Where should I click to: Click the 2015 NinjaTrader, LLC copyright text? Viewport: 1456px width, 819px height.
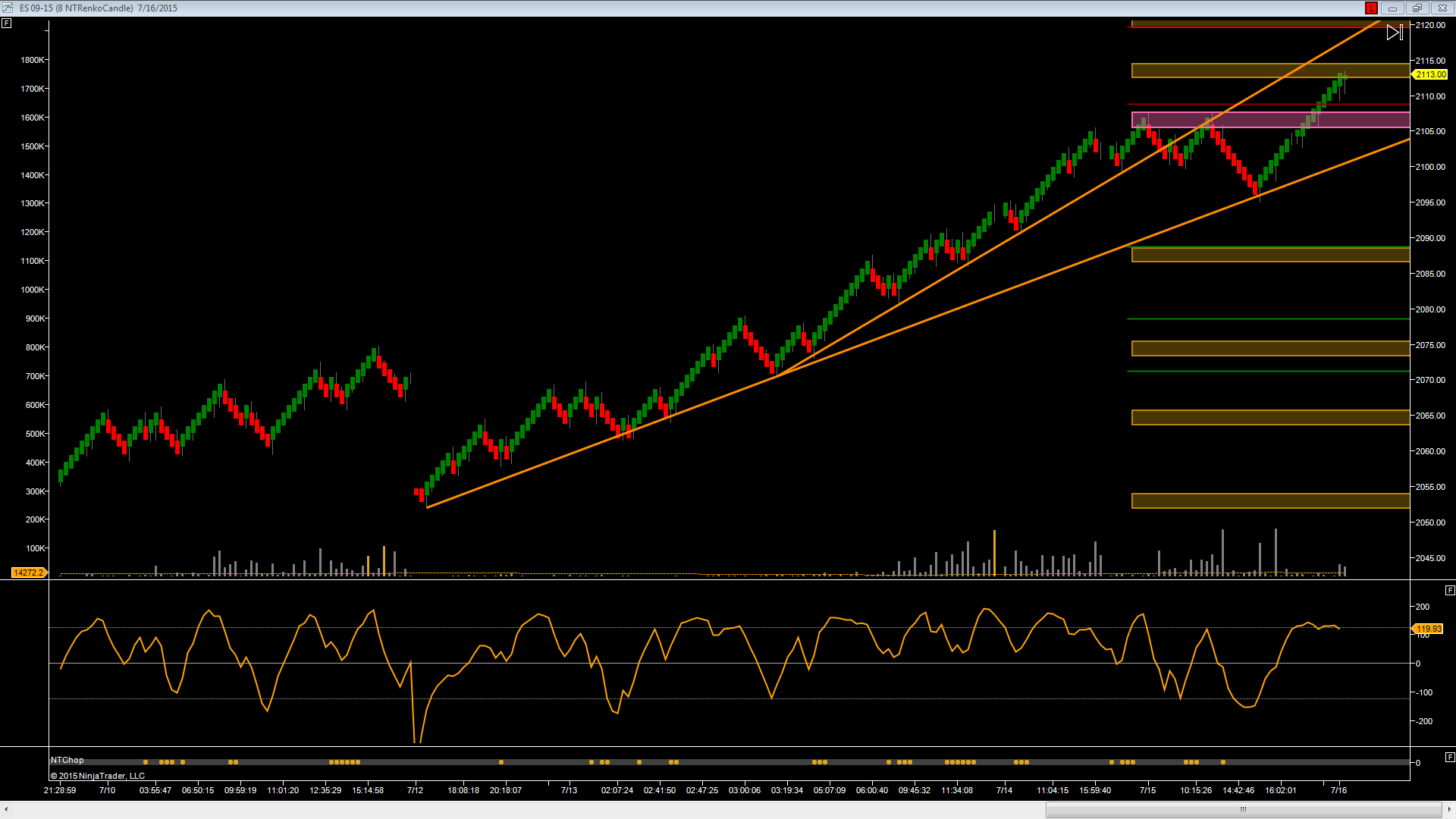[x=98, y=776]
